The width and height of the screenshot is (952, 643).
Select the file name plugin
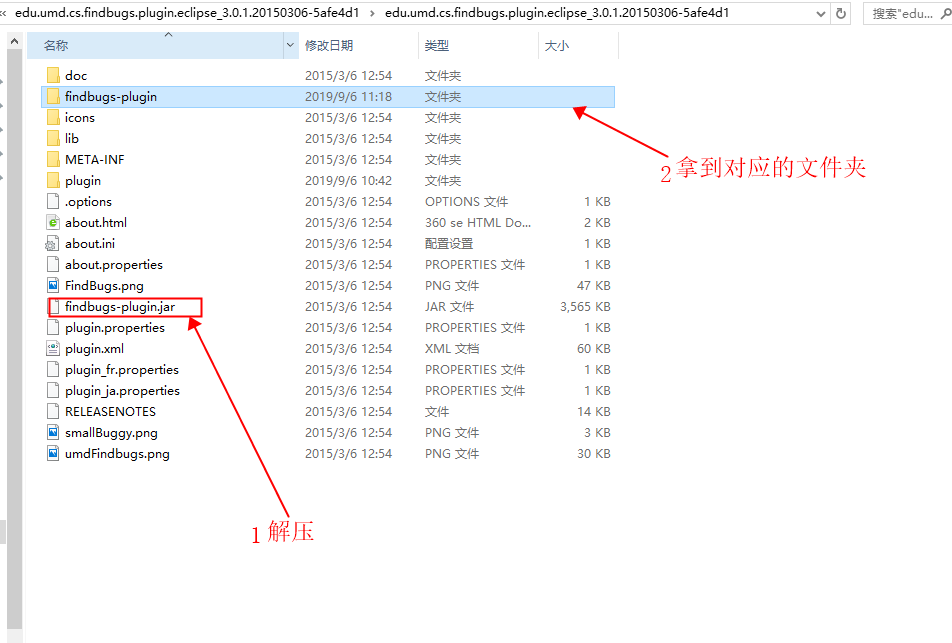tap(83, 180)
